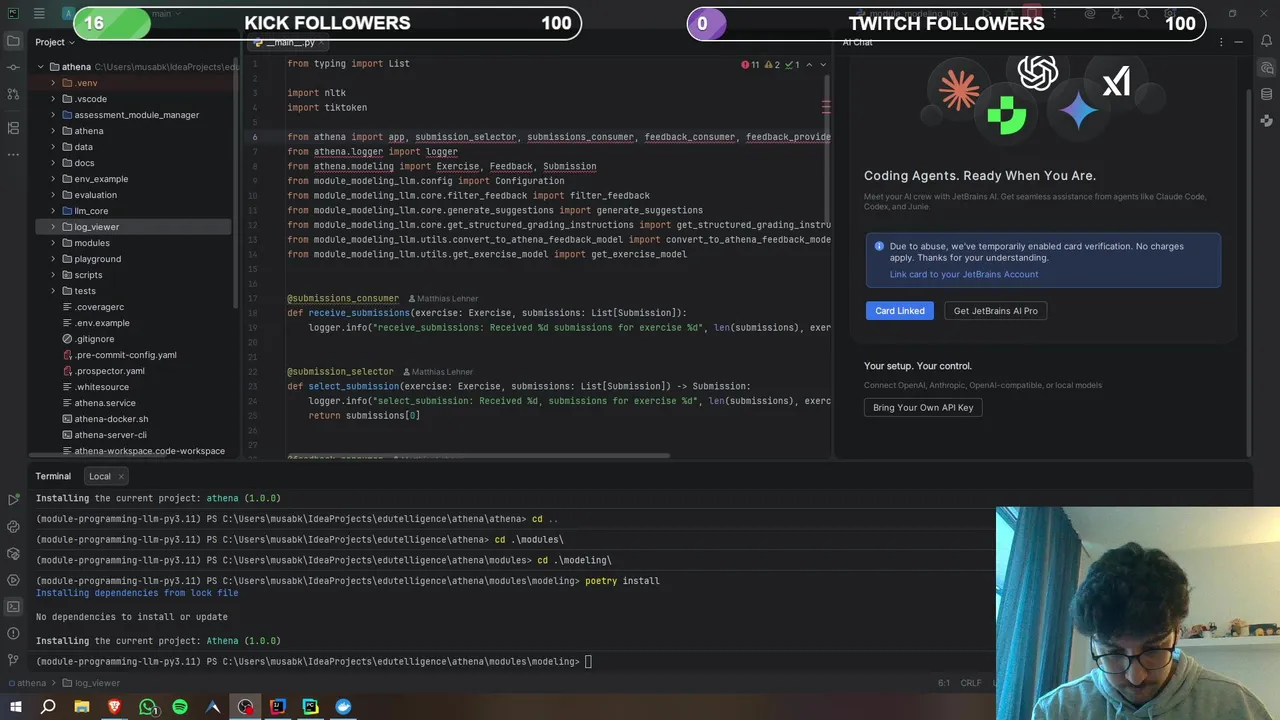
Task: Hide the AI Chat panel with minimize icon
Action: click(1238, 42)
